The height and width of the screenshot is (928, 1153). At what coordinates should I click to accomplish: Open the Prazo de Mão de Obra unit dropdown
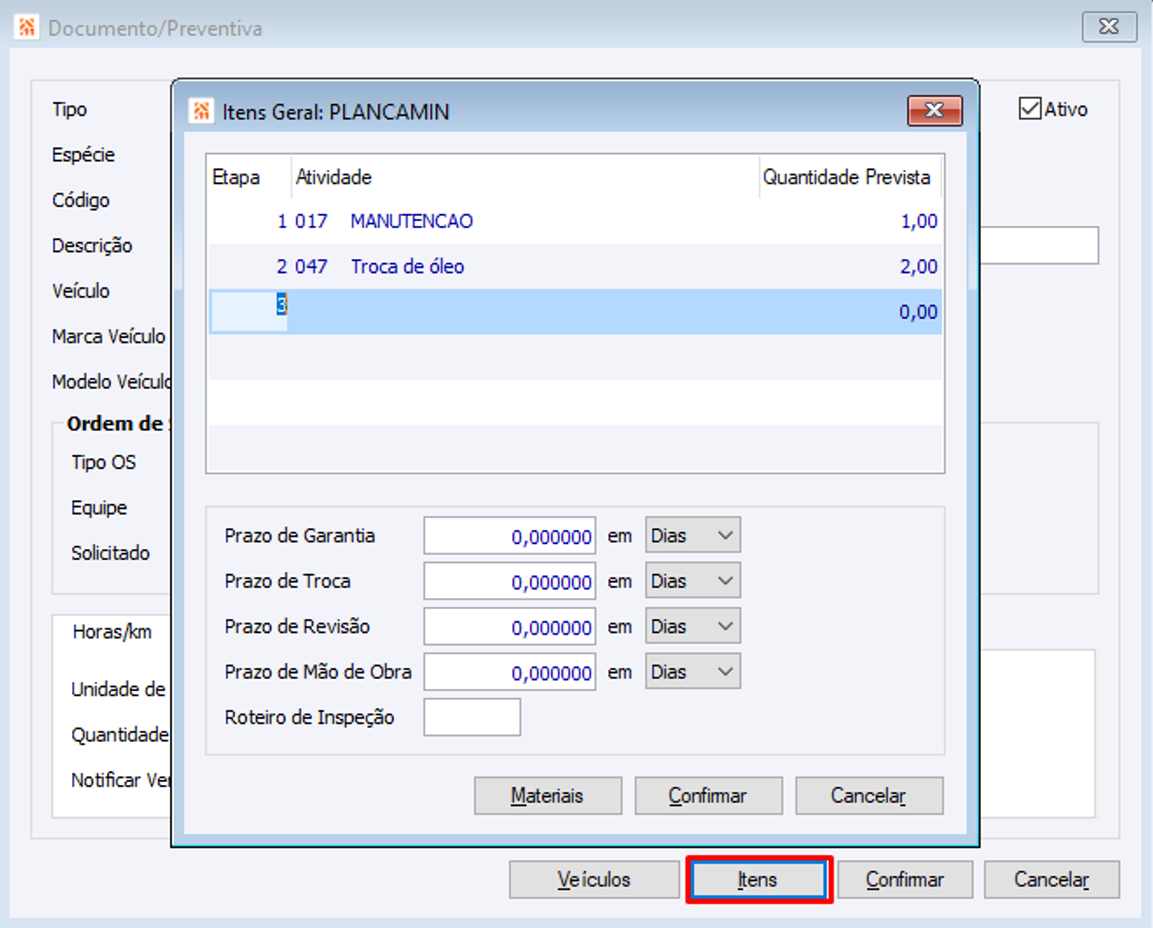[693, 671]
